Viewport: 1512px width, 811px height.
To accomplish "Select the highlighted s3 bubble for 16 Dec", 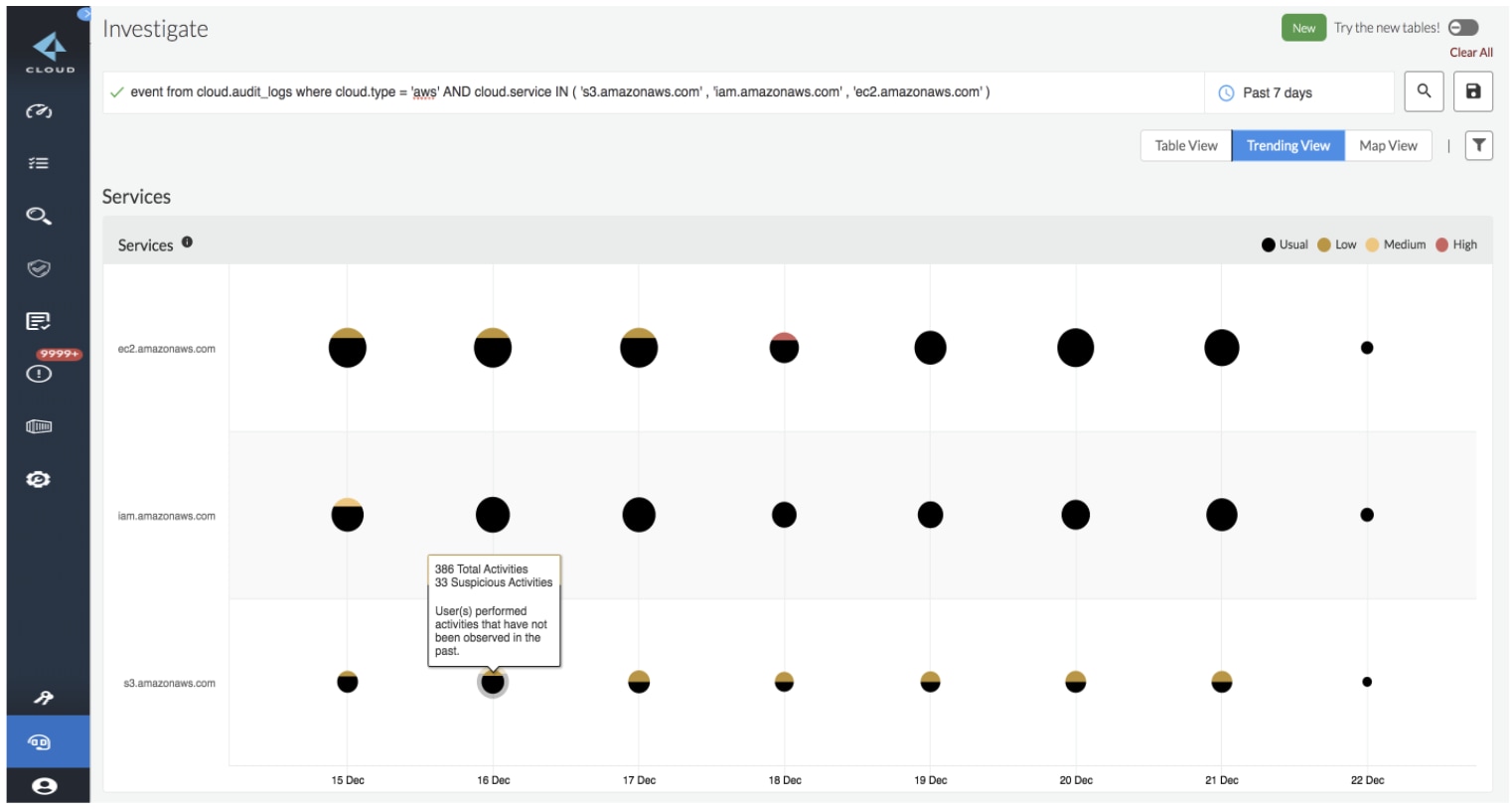I will click(x=493, y=683).
